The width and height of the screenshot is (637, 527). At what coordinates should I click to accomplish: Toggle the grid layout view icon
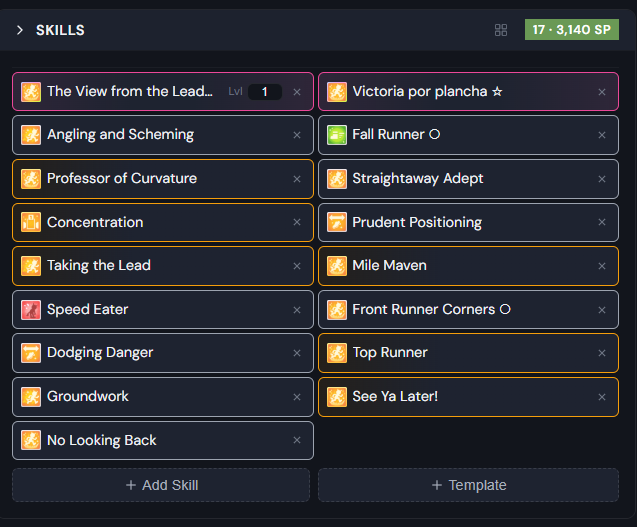pyautogui.click(x=501, y=30)
